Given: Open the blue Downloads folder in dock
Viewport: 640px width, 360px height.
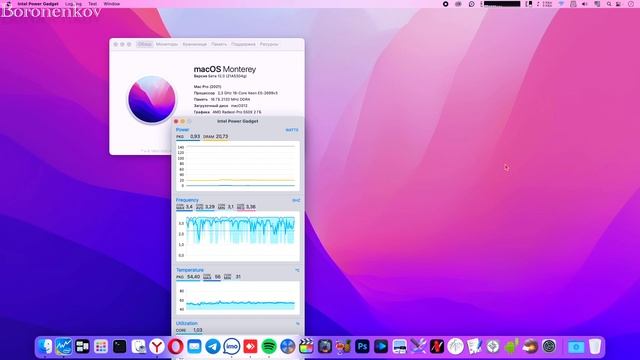Looking at the screenshot, I should [x=576, y=347].
